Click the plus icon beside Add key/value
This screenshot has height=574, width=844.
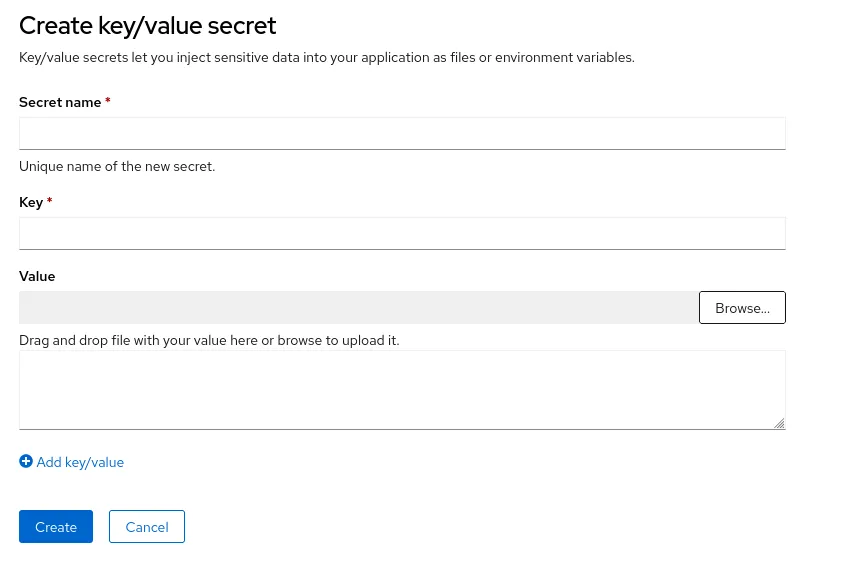(x=26, y=462)
